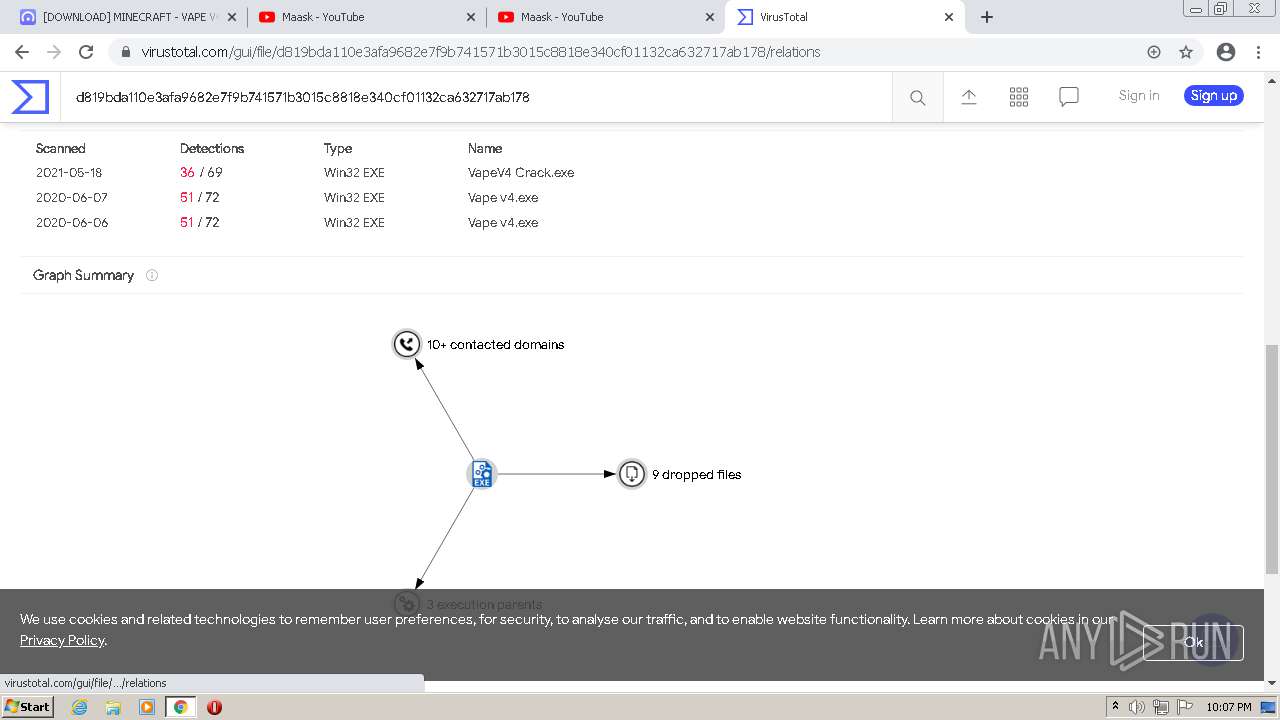Screen dimensions: 1280x720
Task: Click the taskbar clock 10:07 PM
Action: click(1229, 707)
